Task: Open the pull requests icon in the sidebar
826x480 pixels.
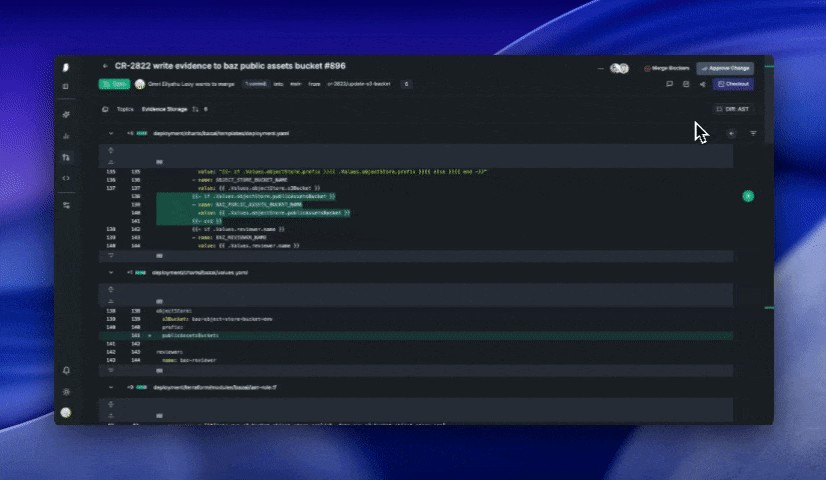Action: pos(66,157)
